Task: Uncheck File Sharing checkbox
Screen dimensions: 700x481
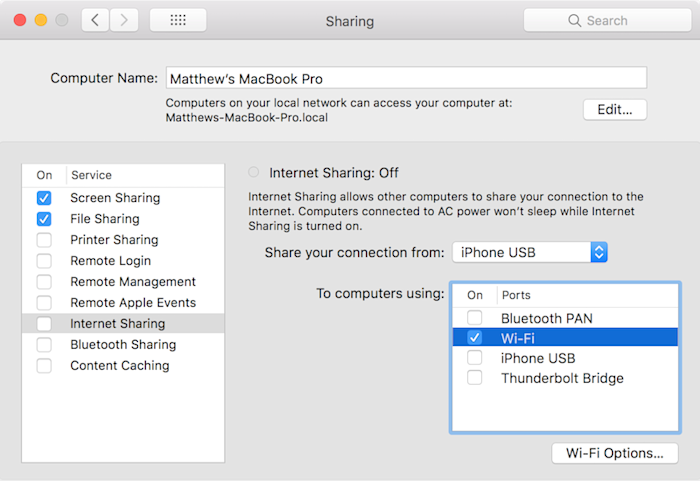Action: pos(44,219)
